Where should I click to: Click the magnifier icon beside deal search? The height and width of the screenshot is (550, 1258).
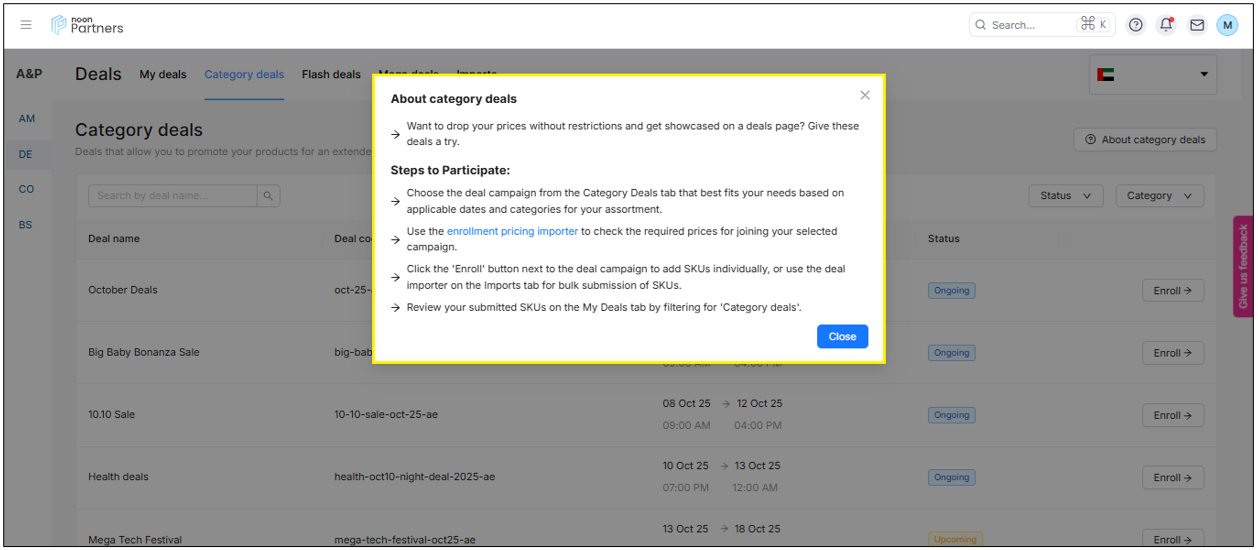tap(268, 196)
